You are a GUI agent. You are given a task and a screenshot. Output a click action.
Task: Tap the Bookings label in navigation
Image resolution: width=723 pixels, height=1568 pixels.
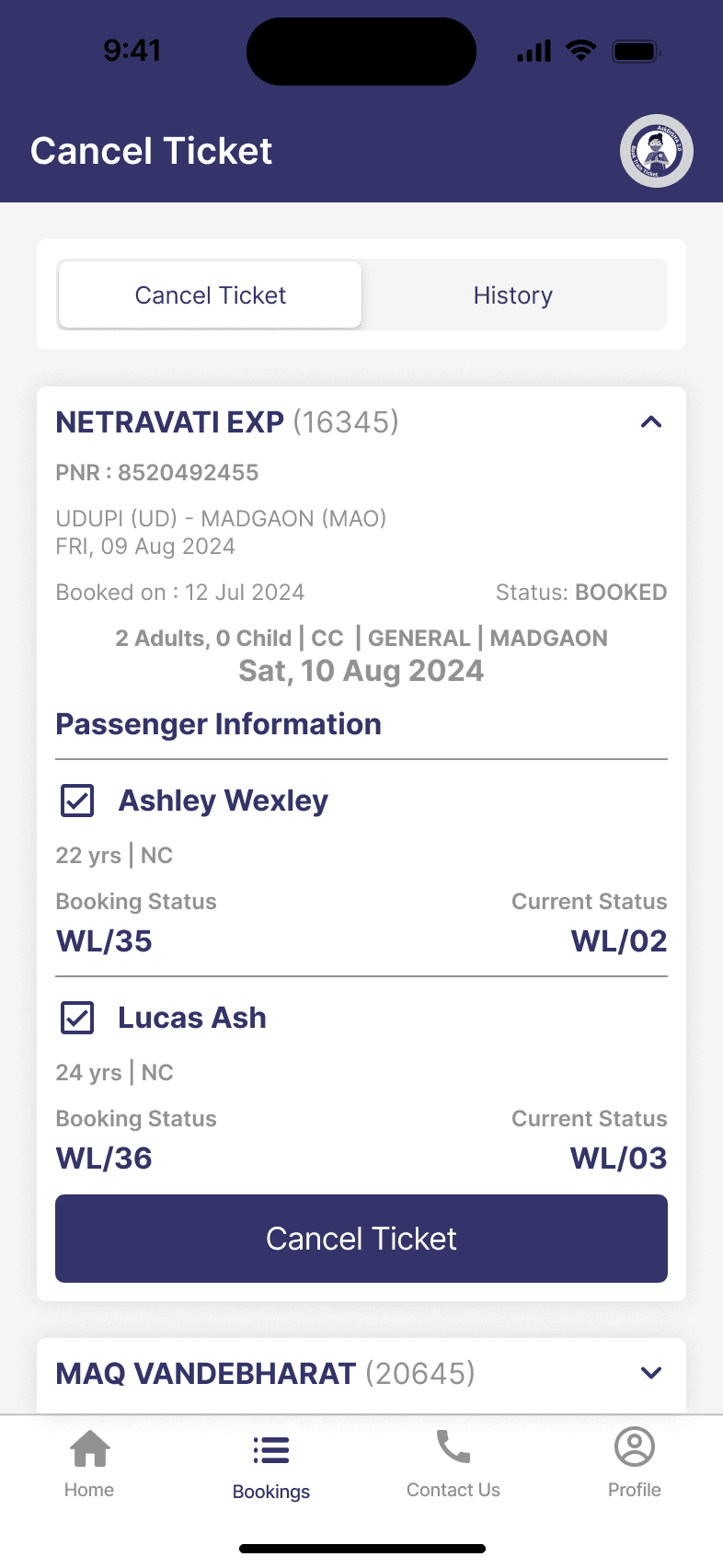[x=271, y=1492]
